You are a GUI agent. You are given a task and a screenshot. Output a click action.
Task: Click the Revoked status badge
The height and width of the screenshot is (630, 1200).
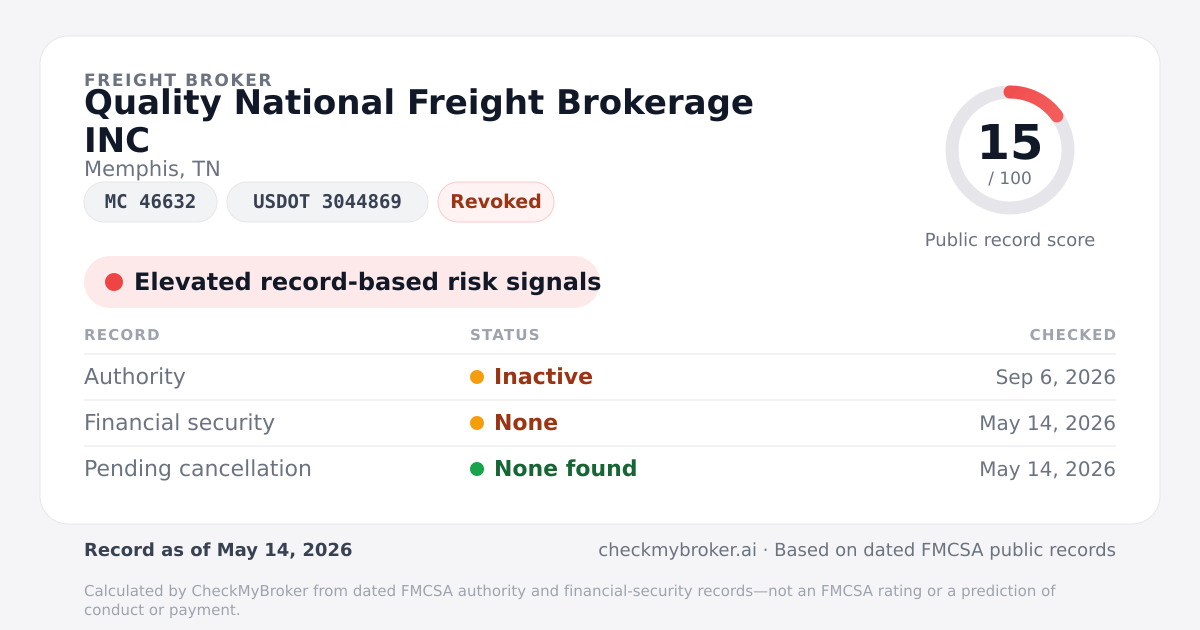click(496, 202)
